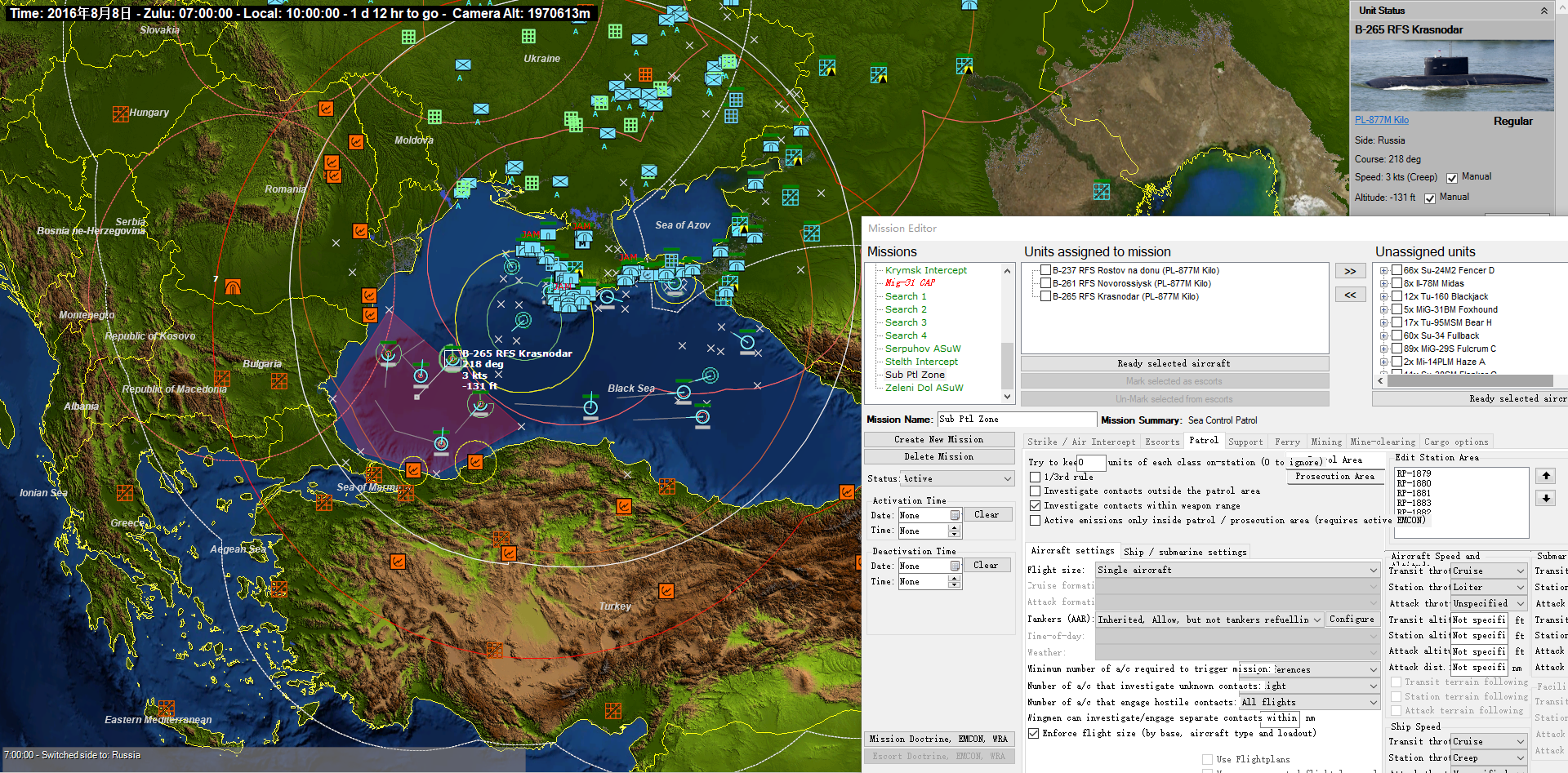
Task: Expand the 66x Su-24M2 Fencer D group
Action: click(1383, 271)
